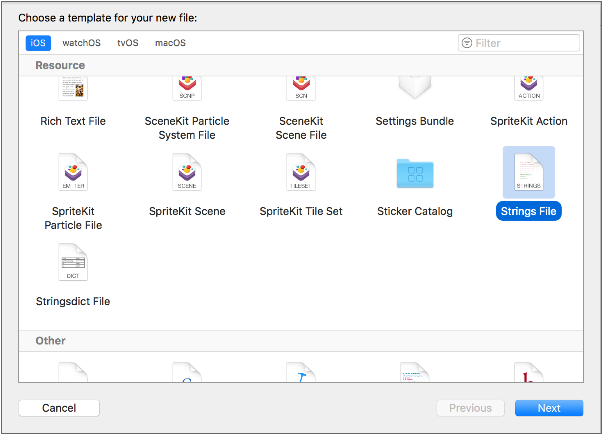602x434 pixels.
Task: Choose the SpriteKit Particle File icon
Action: click(73, 174)
